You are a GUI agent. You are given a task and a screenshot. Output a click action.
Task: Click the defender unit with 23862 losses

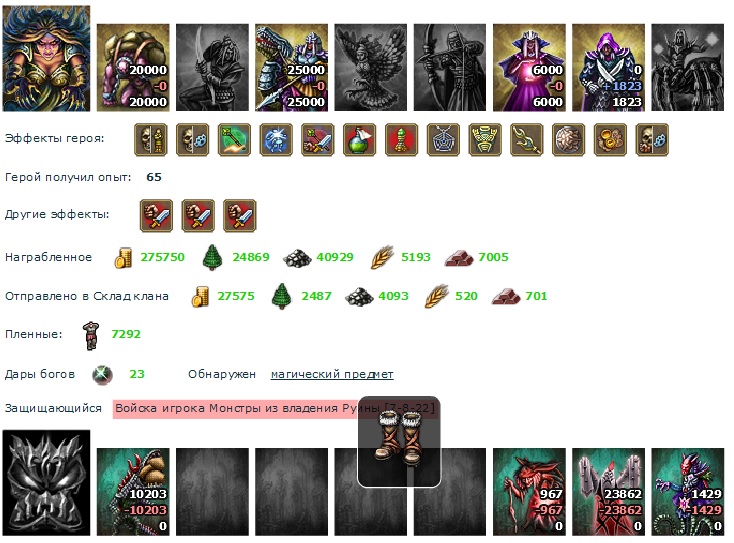click(608, 492)
